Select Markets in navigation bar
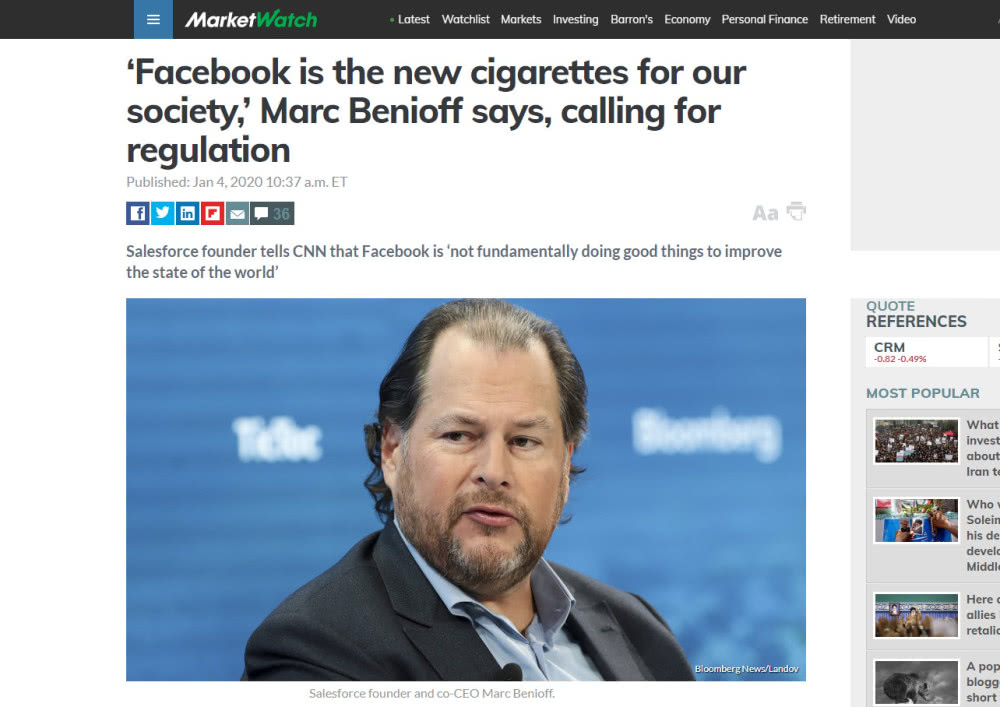Viewport: 1000px width, 707px height. [x=521, y=20]
